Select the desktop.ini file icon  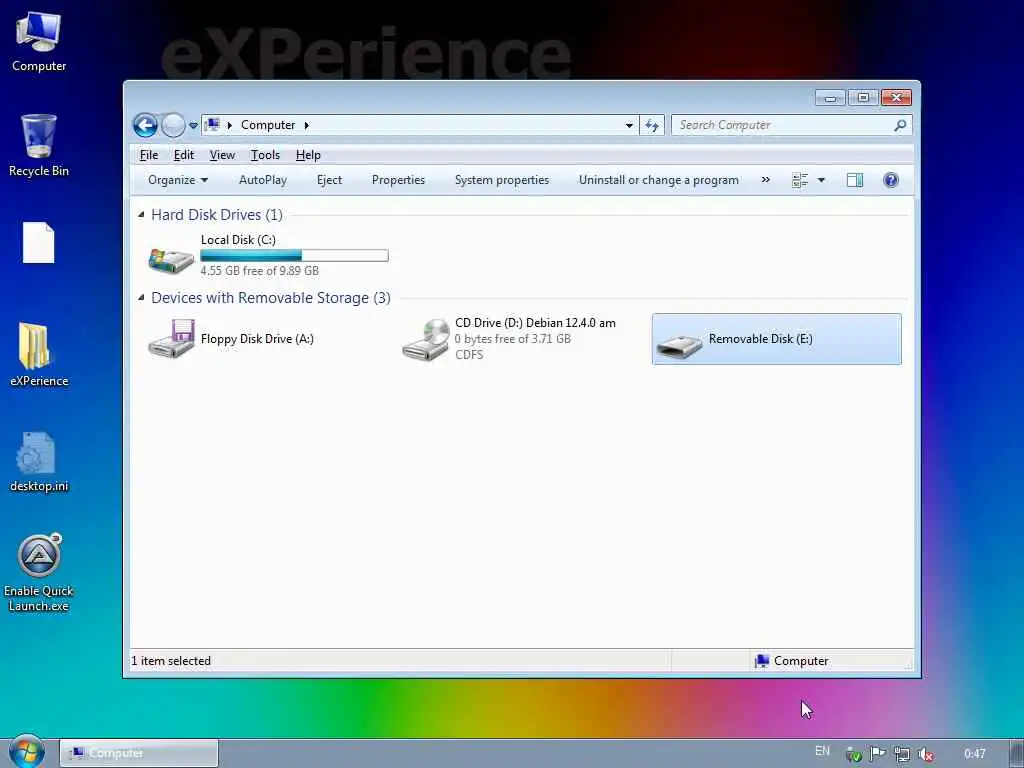(39, 461)
